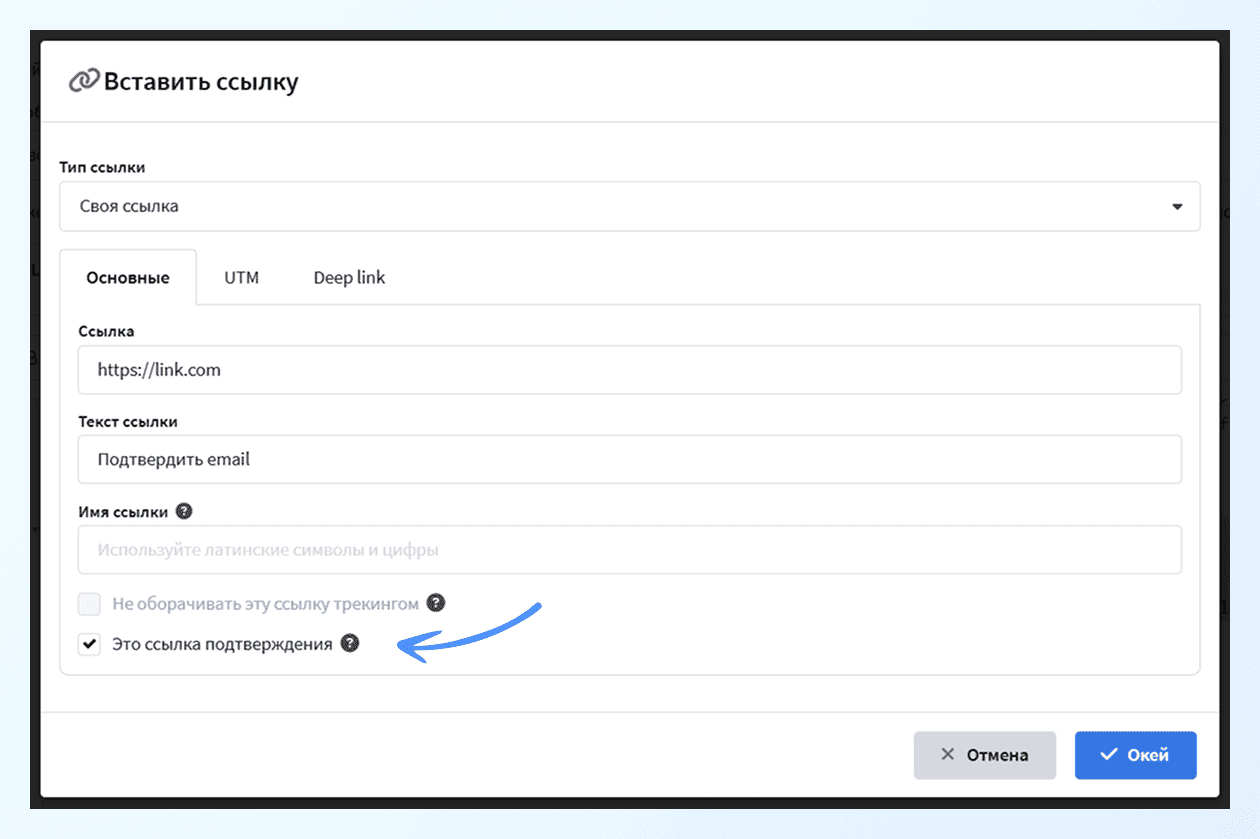The height and width of the screenshot is (839, 1260).
Task: Open the Deep link tab
Action: coord(349,278)
